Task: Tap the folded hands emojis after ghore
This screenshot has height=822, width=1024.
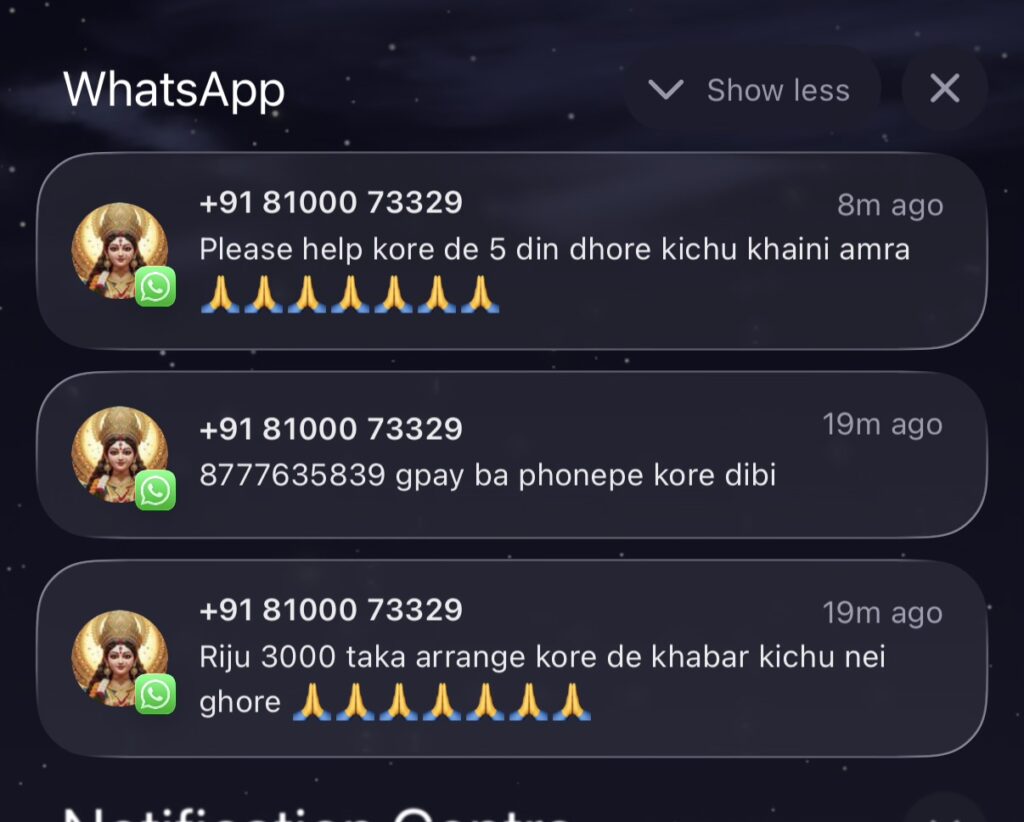Action: (441, 702)
